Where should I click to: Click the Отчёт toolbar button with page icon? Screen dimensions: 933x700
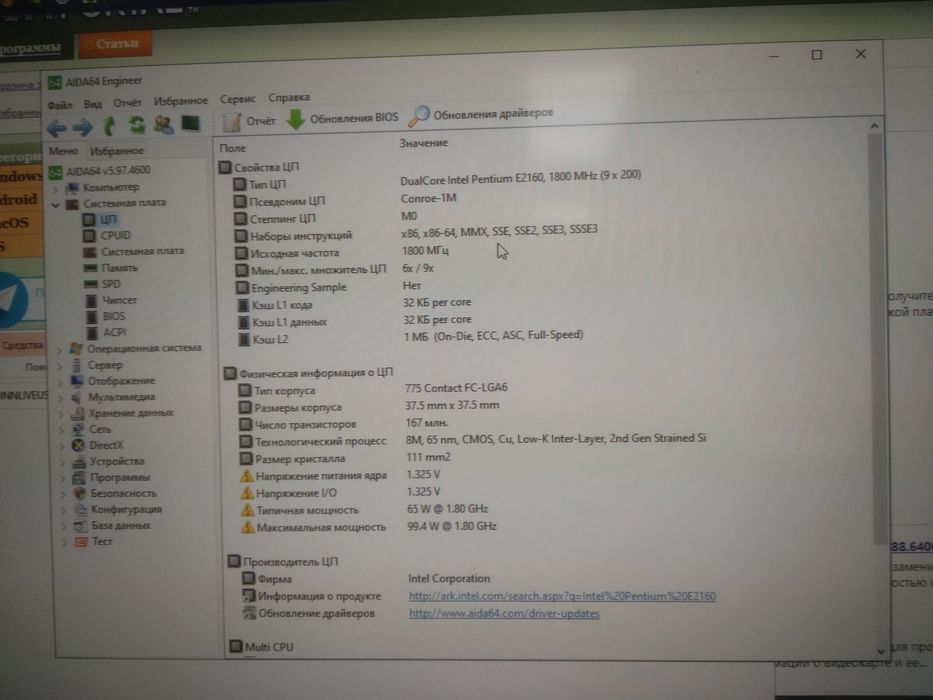[x=249, y=121]
